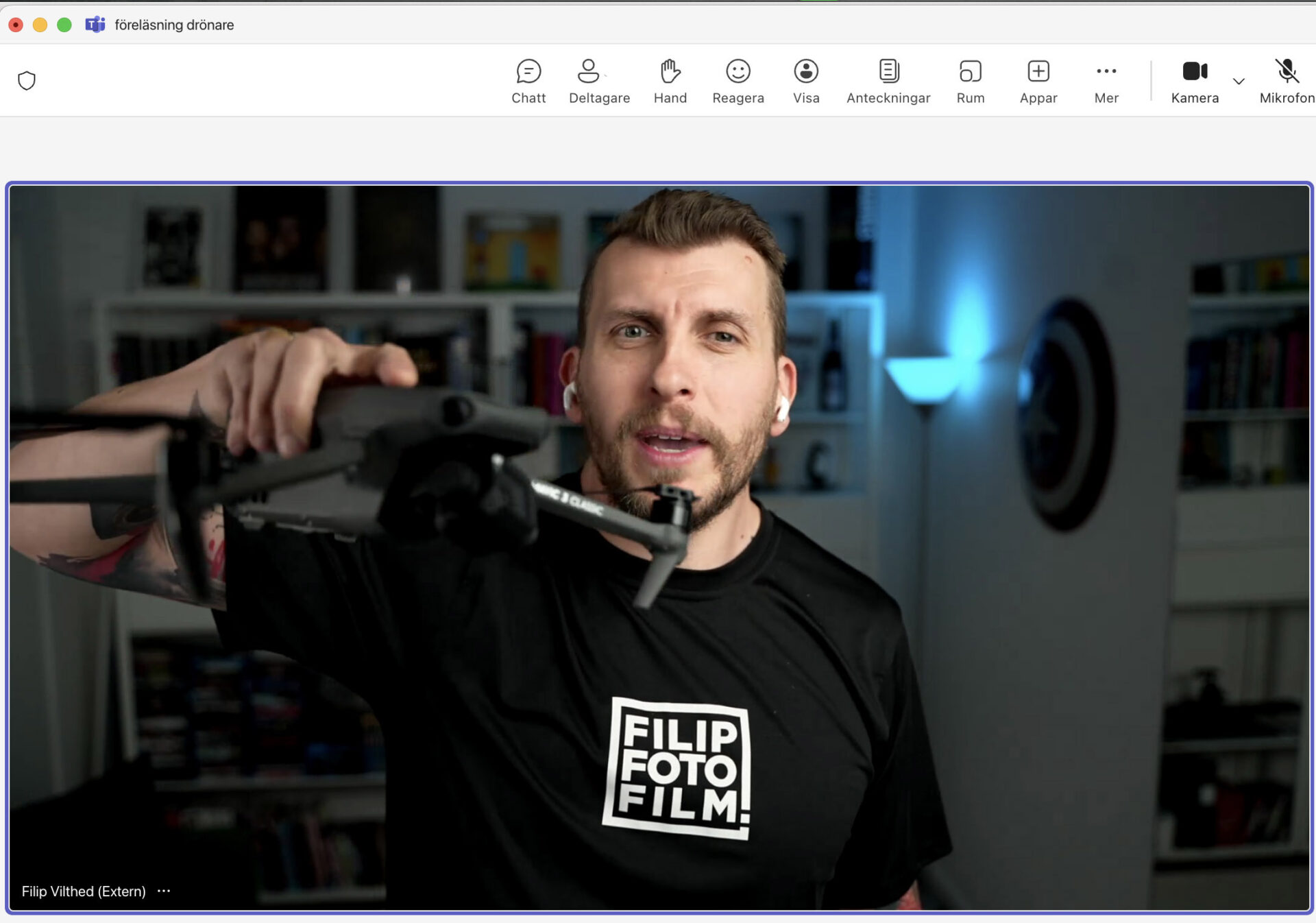Toggle the Kamera on or off
Viewport: 1316px width, 923px height.
(x=1194, y=81)
